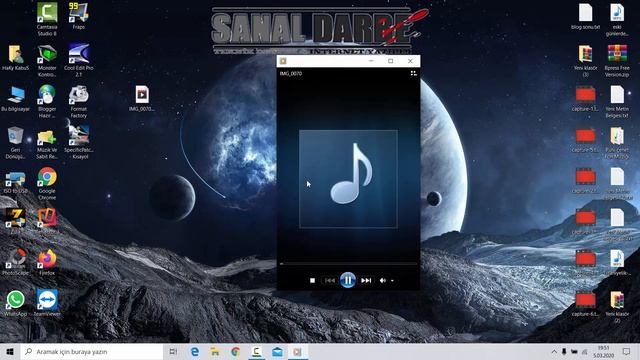The height and width of the screenshot is (360, 640).
Task: Open the PhotoScape desktop shortcut
Action: tap(16, 262)
